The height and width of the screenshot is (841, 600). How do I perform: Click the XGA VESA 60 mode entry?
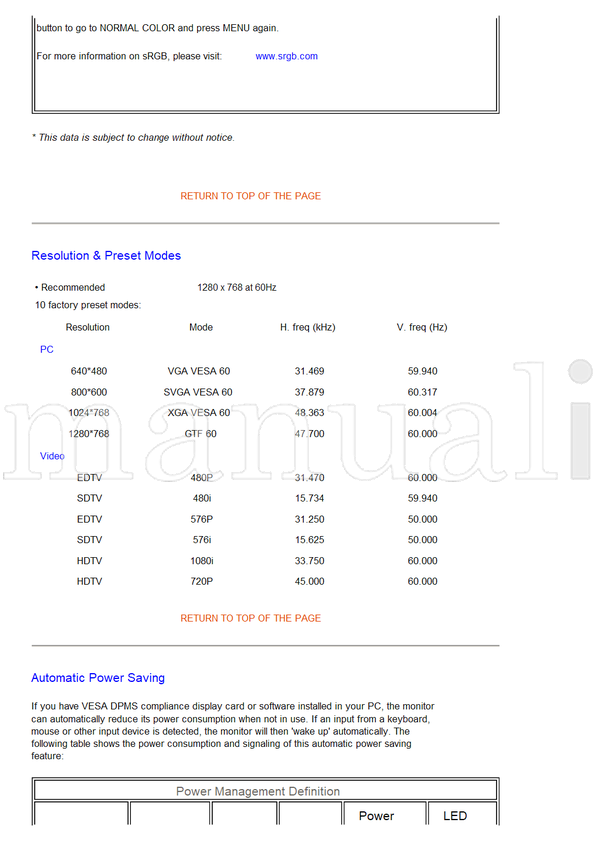[x=198, y=413]
